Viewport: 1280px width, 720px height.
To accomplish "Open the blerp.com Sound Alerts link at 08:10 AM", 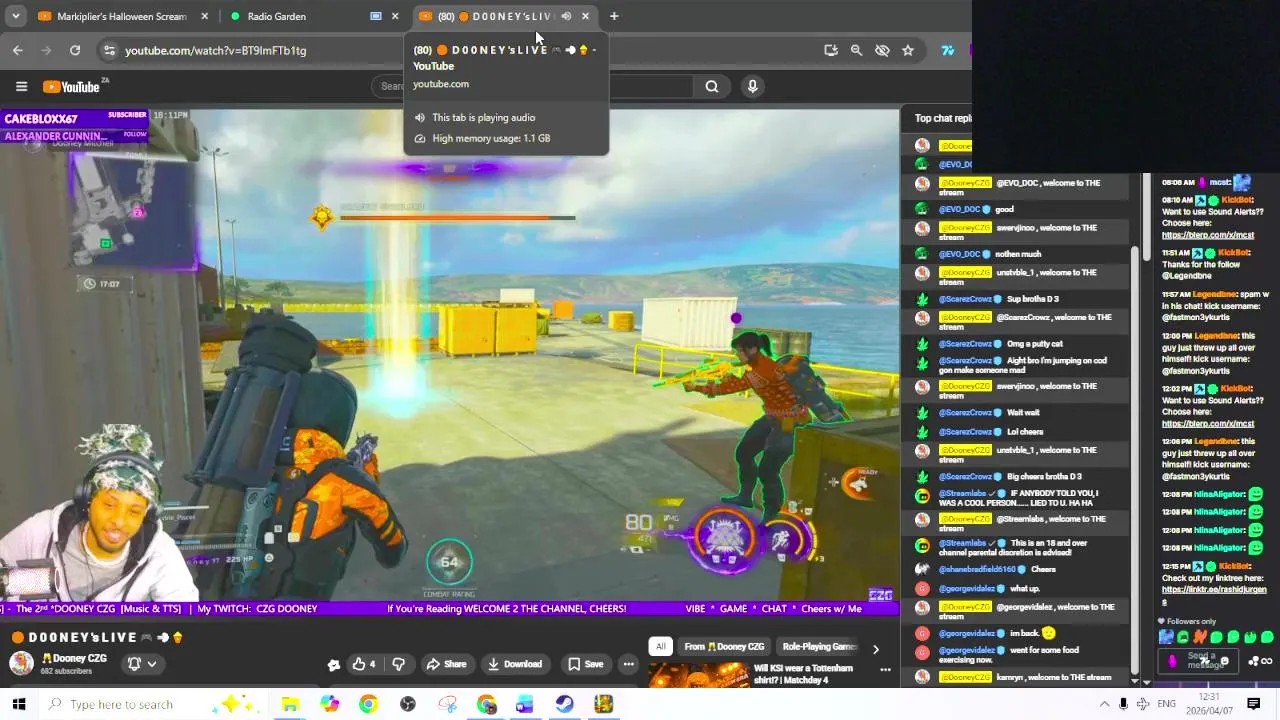I will pos(1207,235).
